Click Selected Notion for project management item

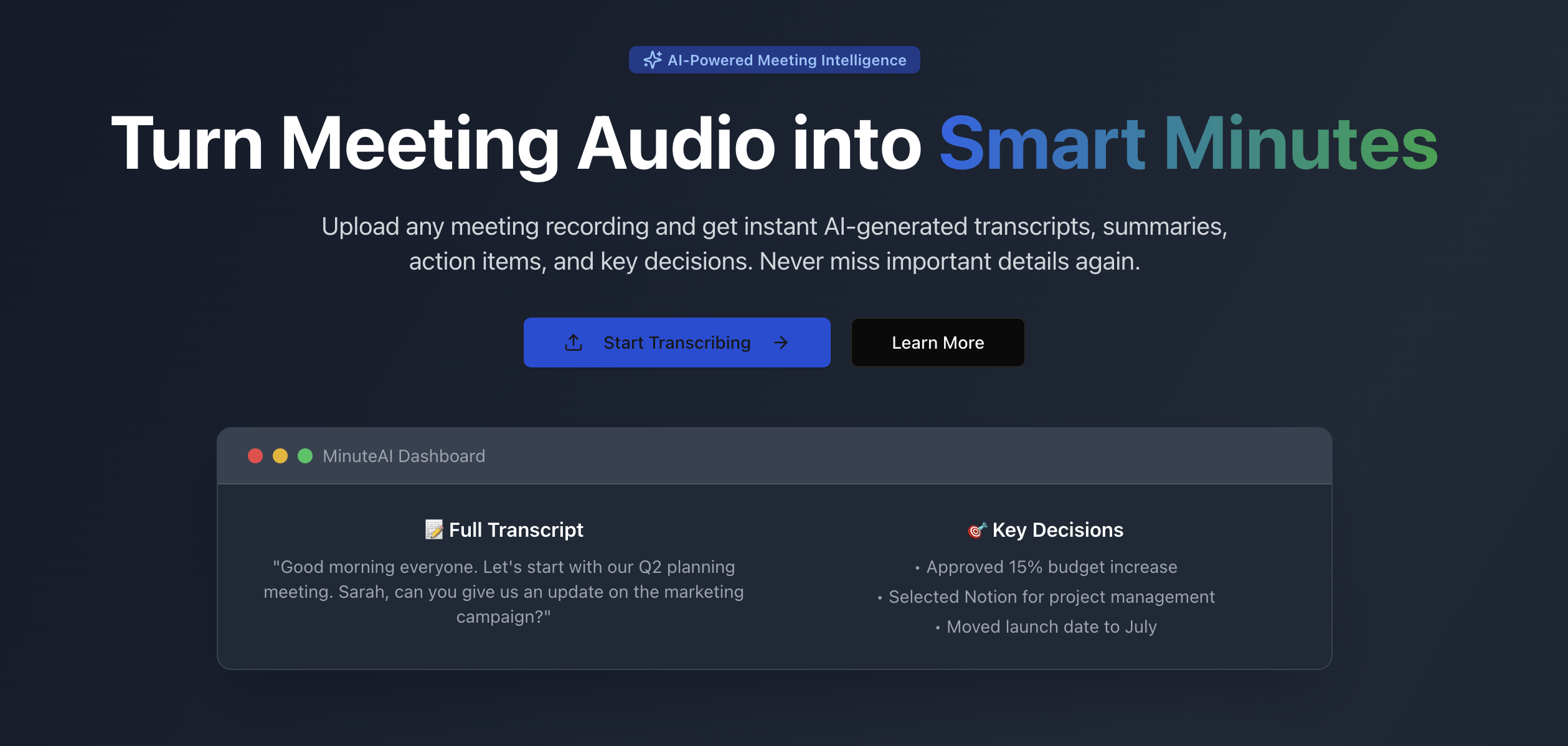(1051, 597)
